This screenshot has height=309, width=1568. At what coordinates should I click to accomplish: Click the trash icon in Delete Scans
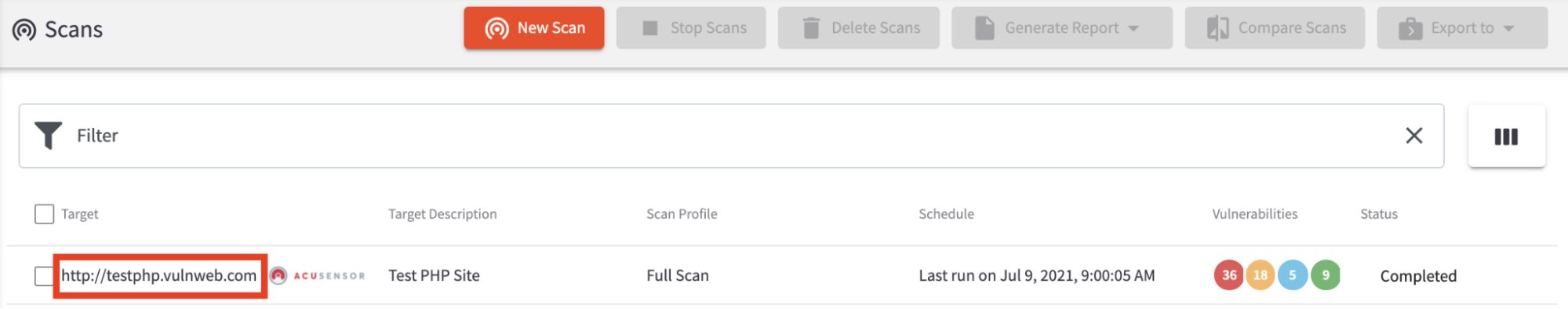tap(811, 28)
